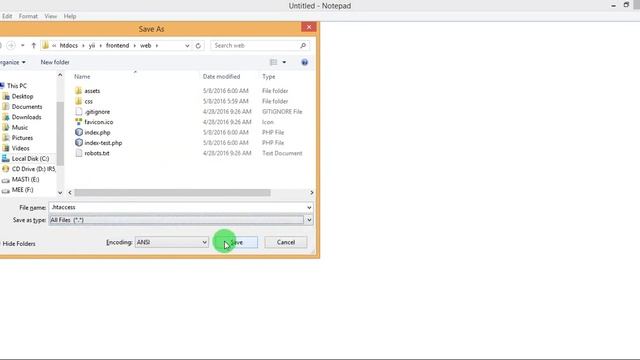Toggle Hide Folders at bottom left

pos(18,244)
